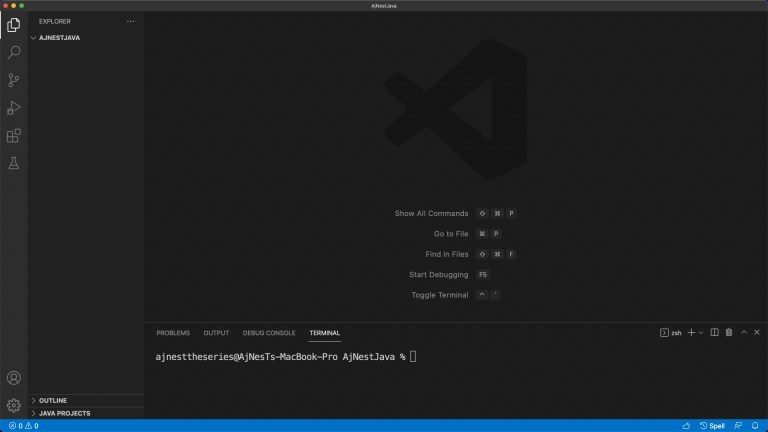Open Explorer views and more actions menu
This screenshot has width=768, height=432.
pos(130,21)
